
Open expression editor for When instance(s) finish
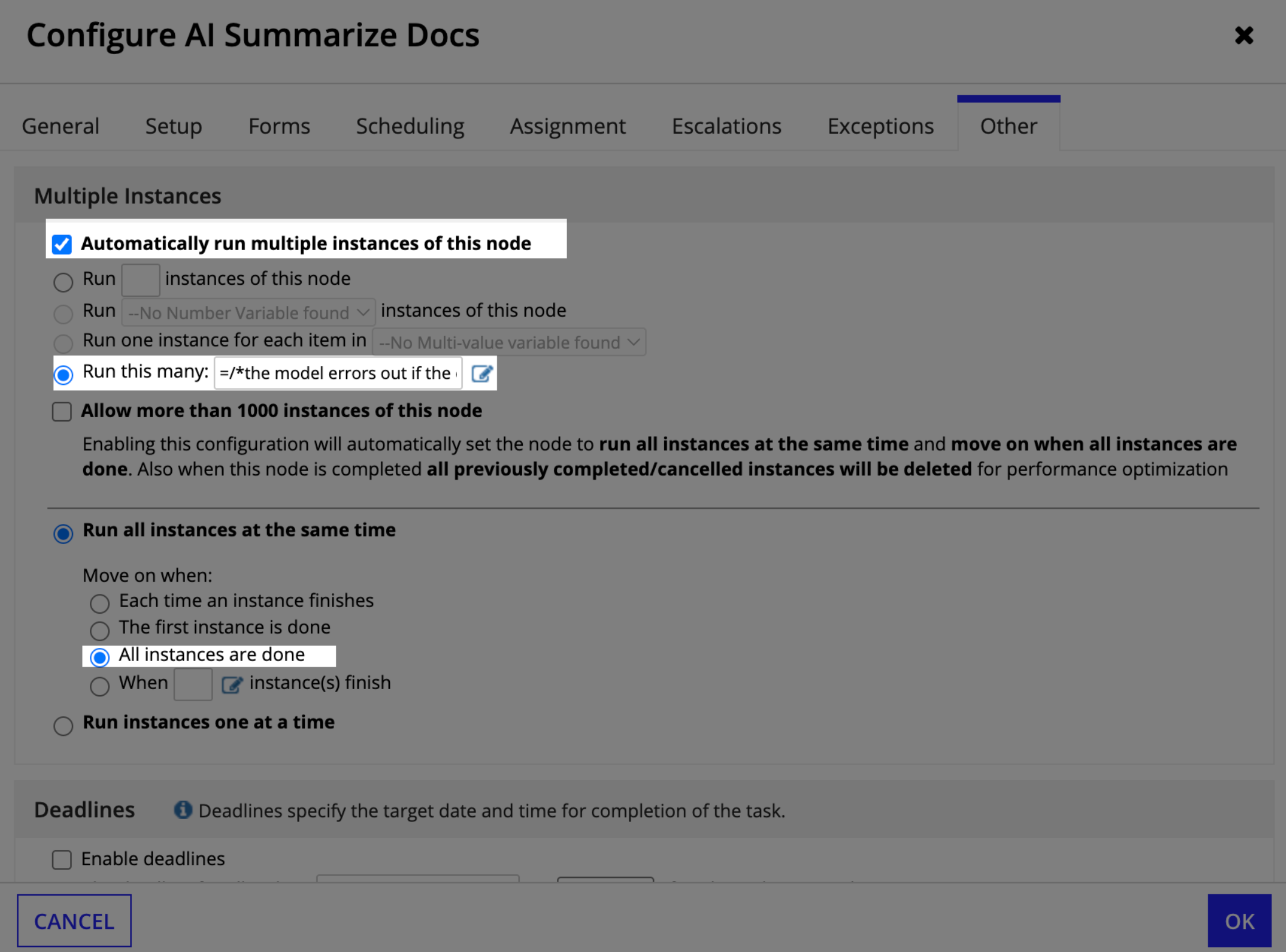click(231, 684)
